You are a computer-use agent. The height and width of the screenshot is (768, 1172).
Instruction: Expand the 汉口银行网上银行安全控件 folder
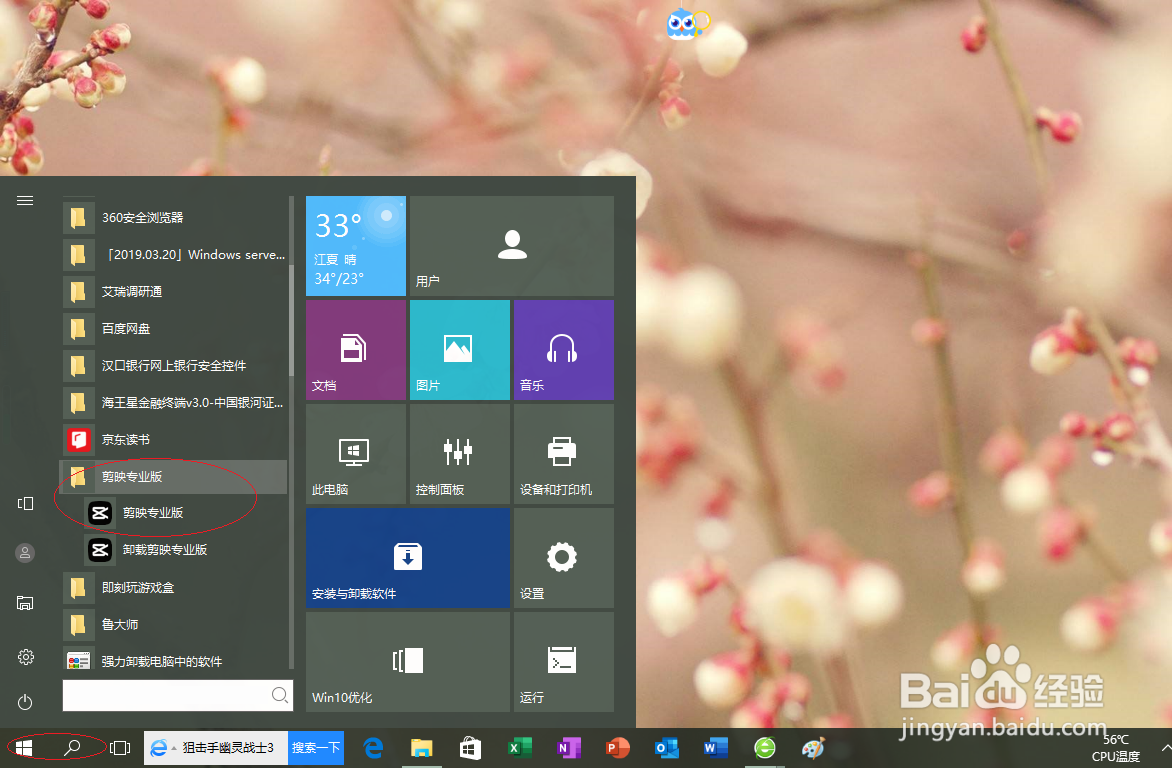[174, 366]
